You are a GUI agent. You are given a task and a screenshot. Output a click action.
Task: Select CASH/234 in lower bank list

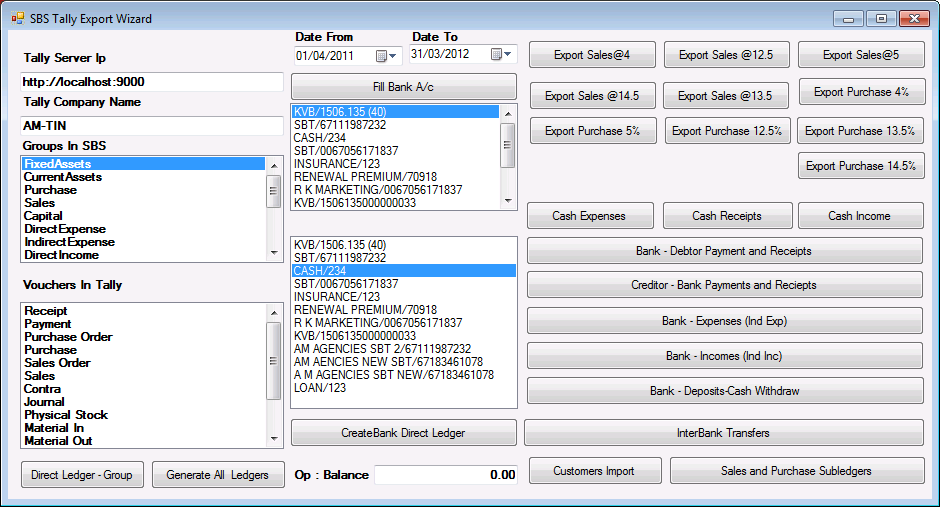404,271
